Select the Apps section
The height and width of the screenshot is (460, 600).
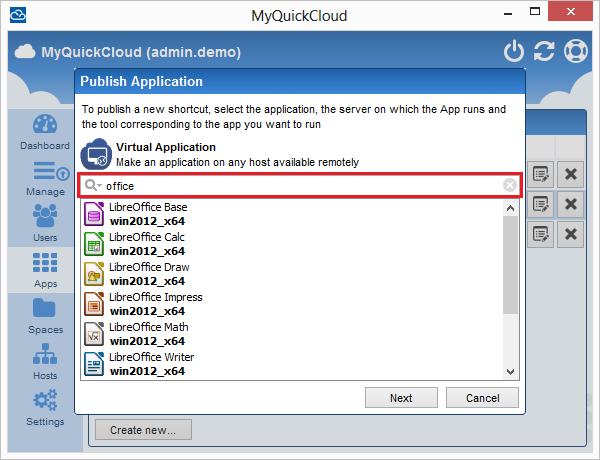[45, 270]
